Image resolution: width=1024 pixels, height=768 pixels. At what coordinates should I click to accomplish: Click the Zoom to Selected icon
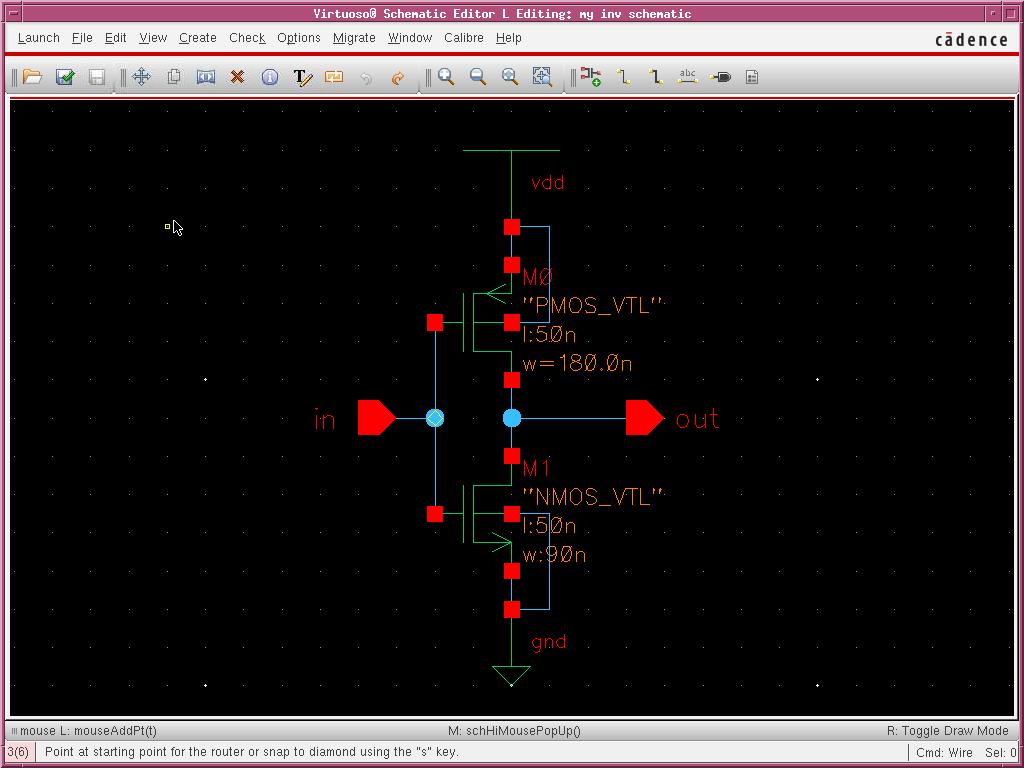pos(542,77)
